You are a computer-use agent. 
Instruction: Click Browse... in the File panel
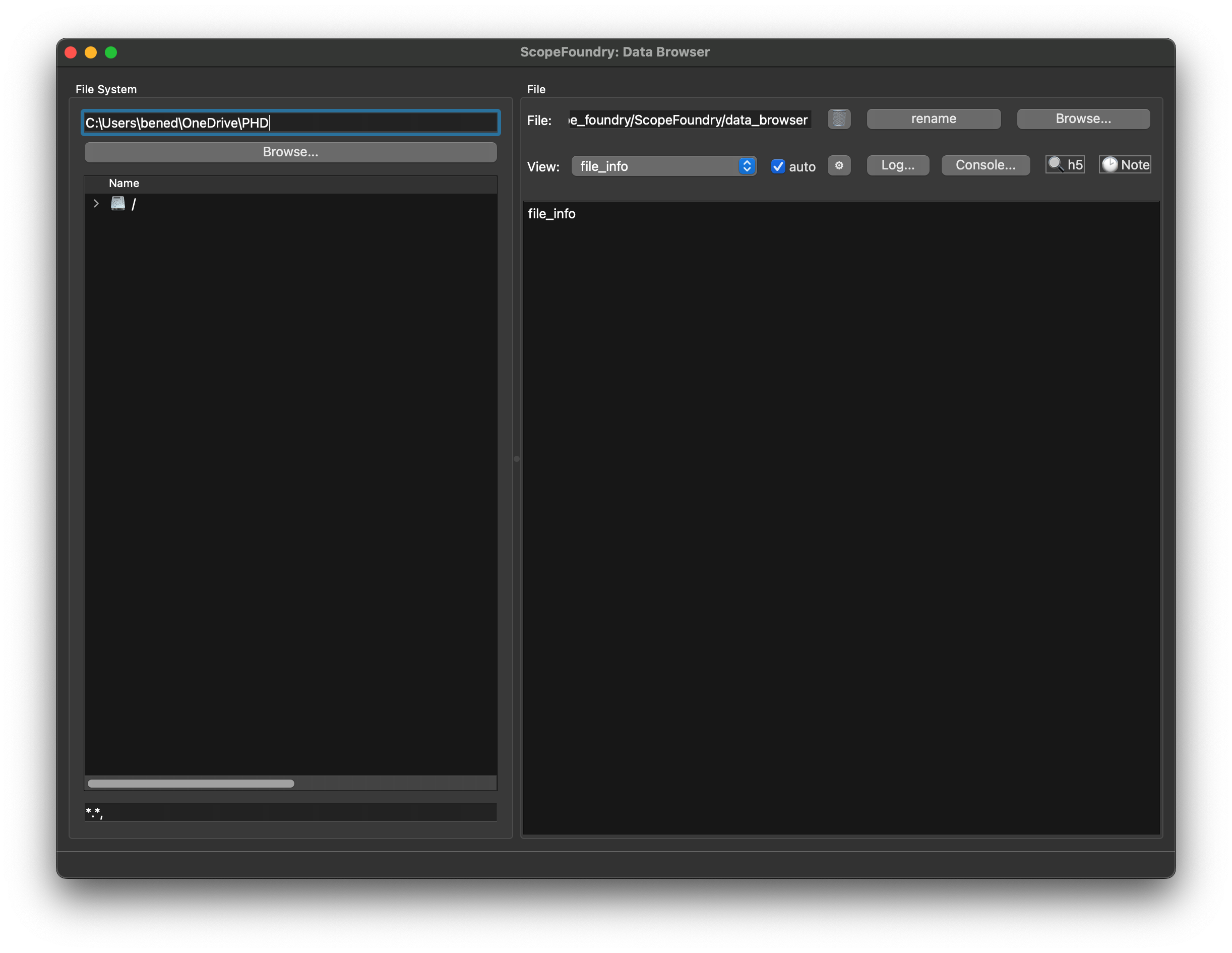point(1083,119)
